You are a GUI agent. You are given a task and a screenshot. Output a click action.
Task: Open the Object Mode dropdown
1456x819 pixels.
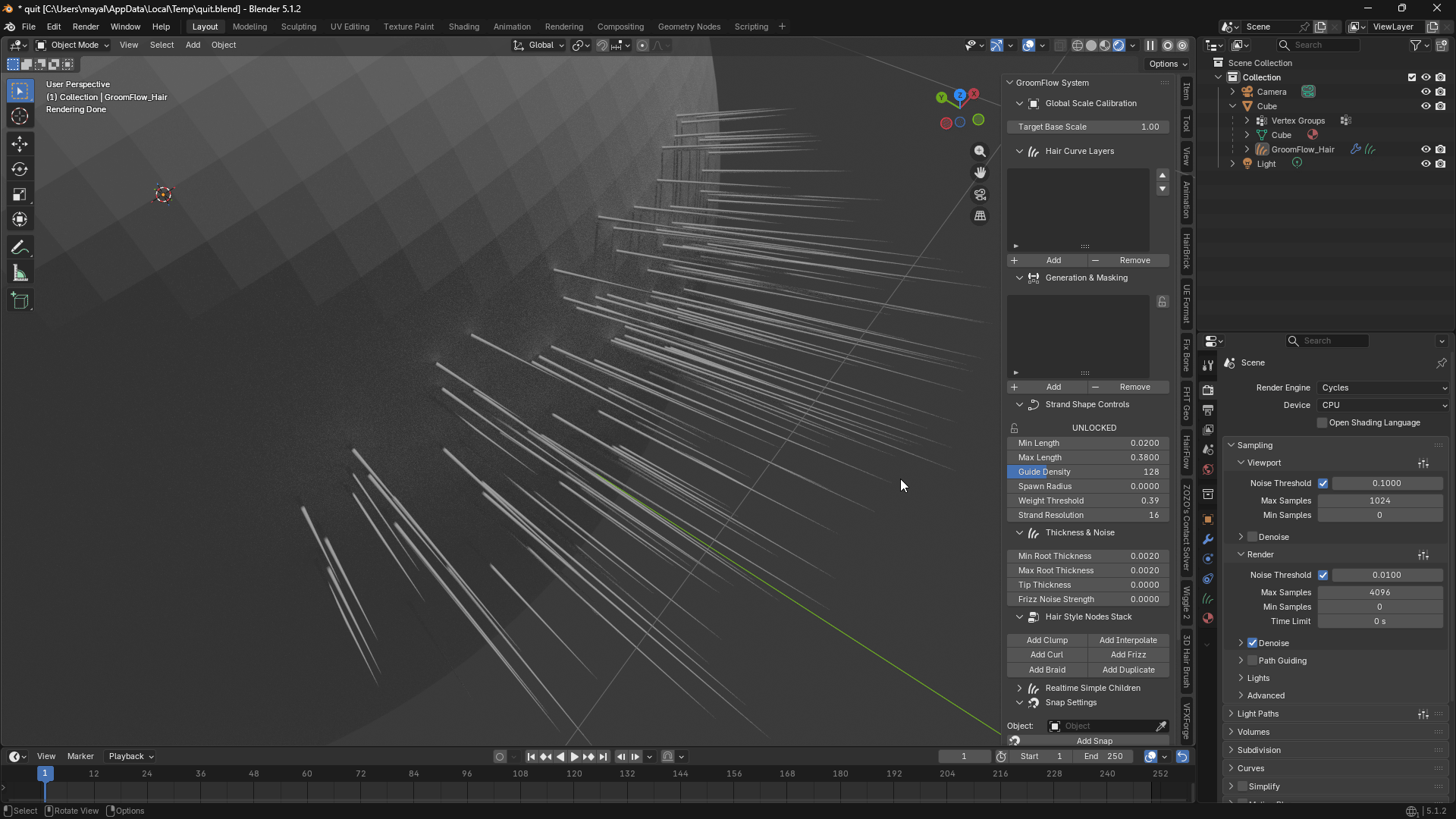[x=73, y=45]
